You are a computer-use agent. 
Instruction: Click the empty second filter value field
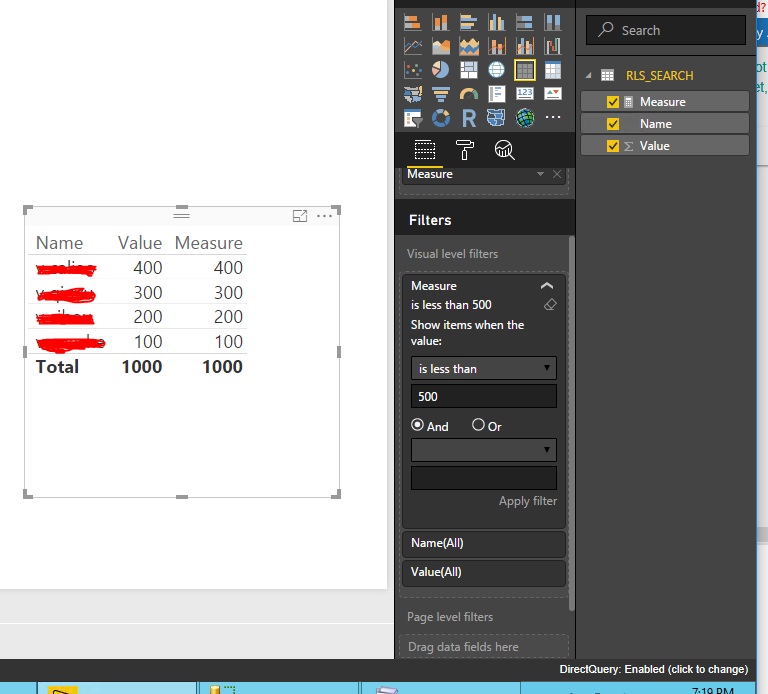coord(484,478)
